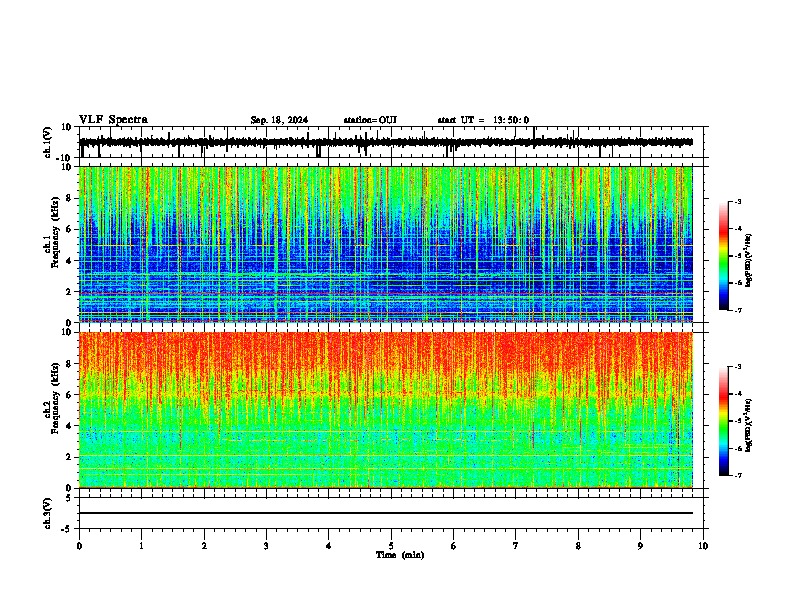Click time axis tick label '0'
The width and height of the screenshot is (792, 612).
79,546
